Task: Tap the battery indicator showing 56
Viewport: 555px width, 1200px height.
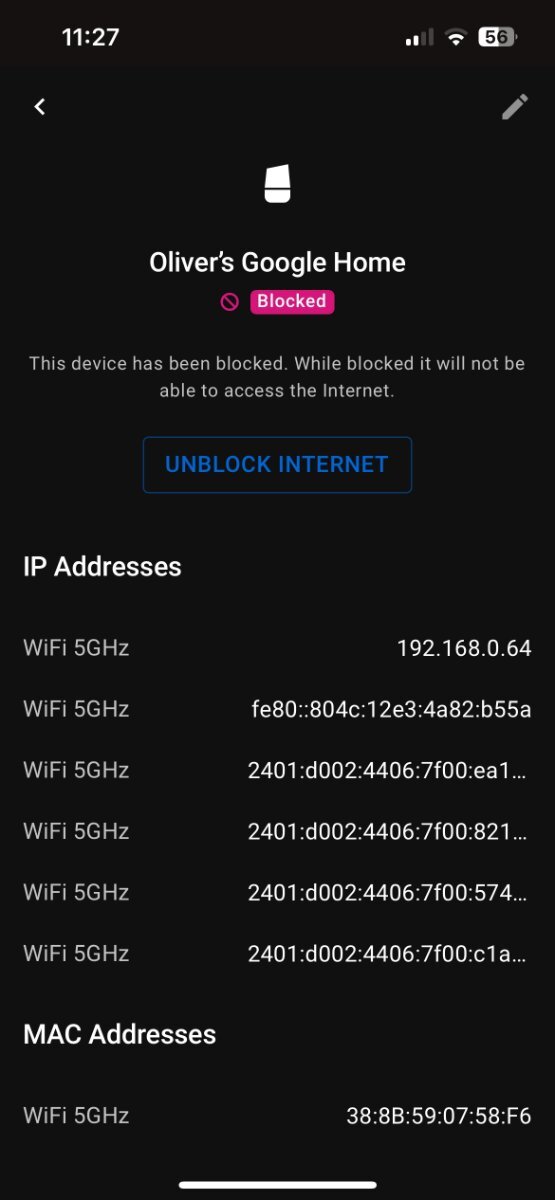Action: 497,38
